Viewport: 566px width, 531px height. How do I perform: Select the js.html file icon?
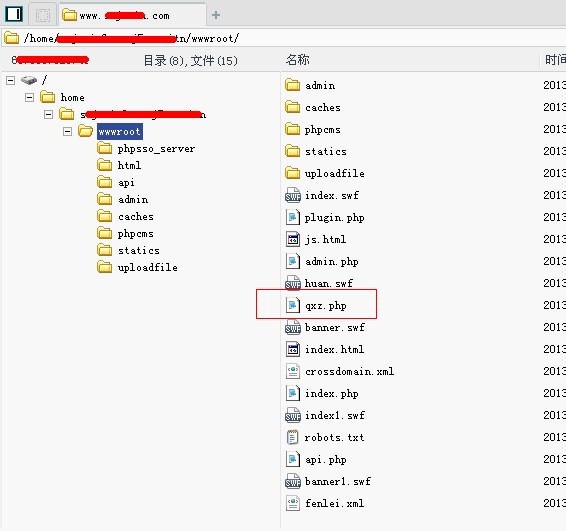click(293, 239)
